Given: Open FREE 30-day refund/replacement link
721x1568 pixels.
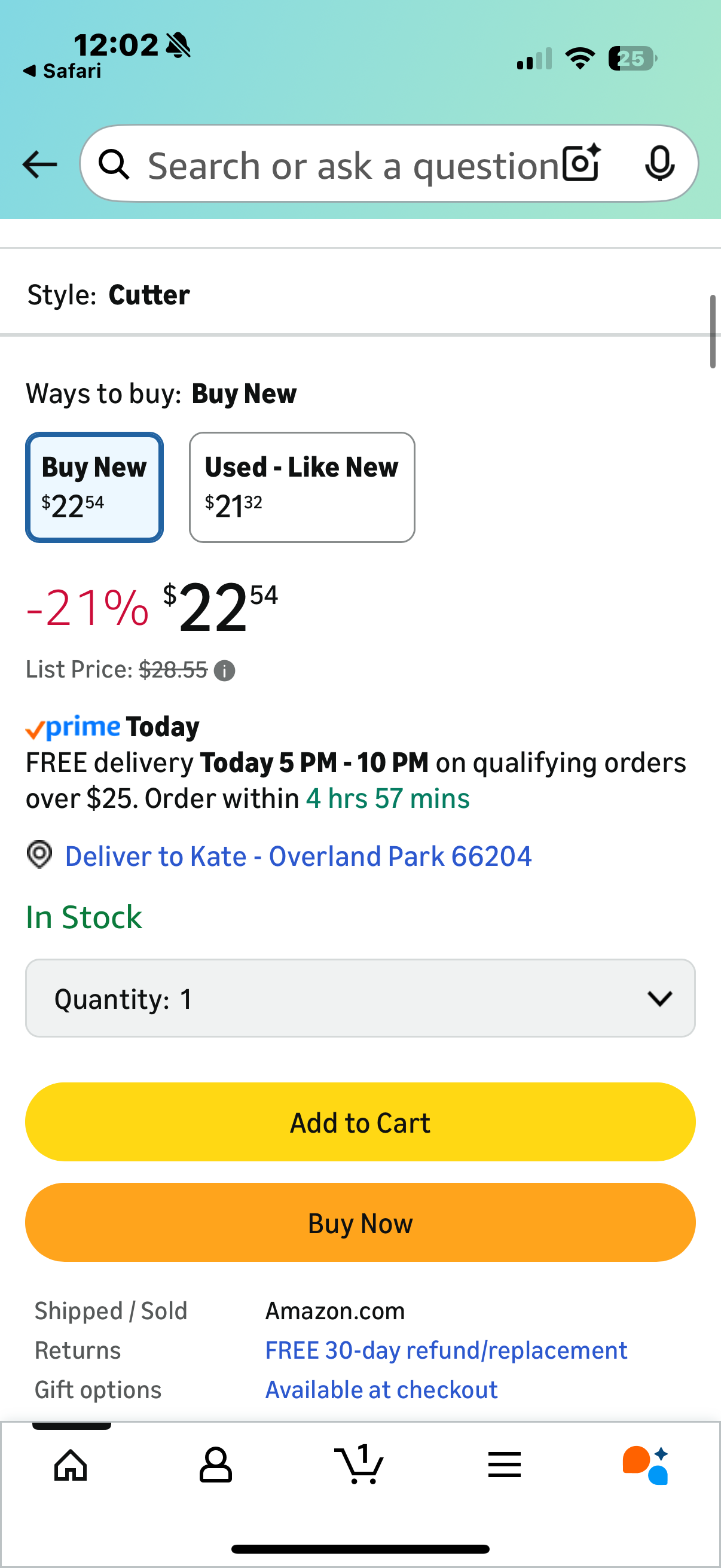Looking at the screenshot, I should 446,1350.
